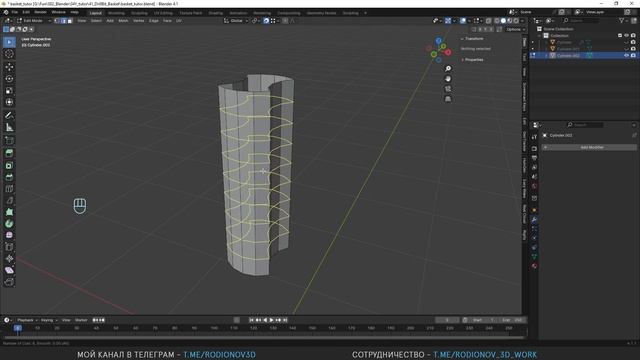The image size is (640, 360).
Task: Click red X axis on navigation gizmo
Action: [448, 52]
